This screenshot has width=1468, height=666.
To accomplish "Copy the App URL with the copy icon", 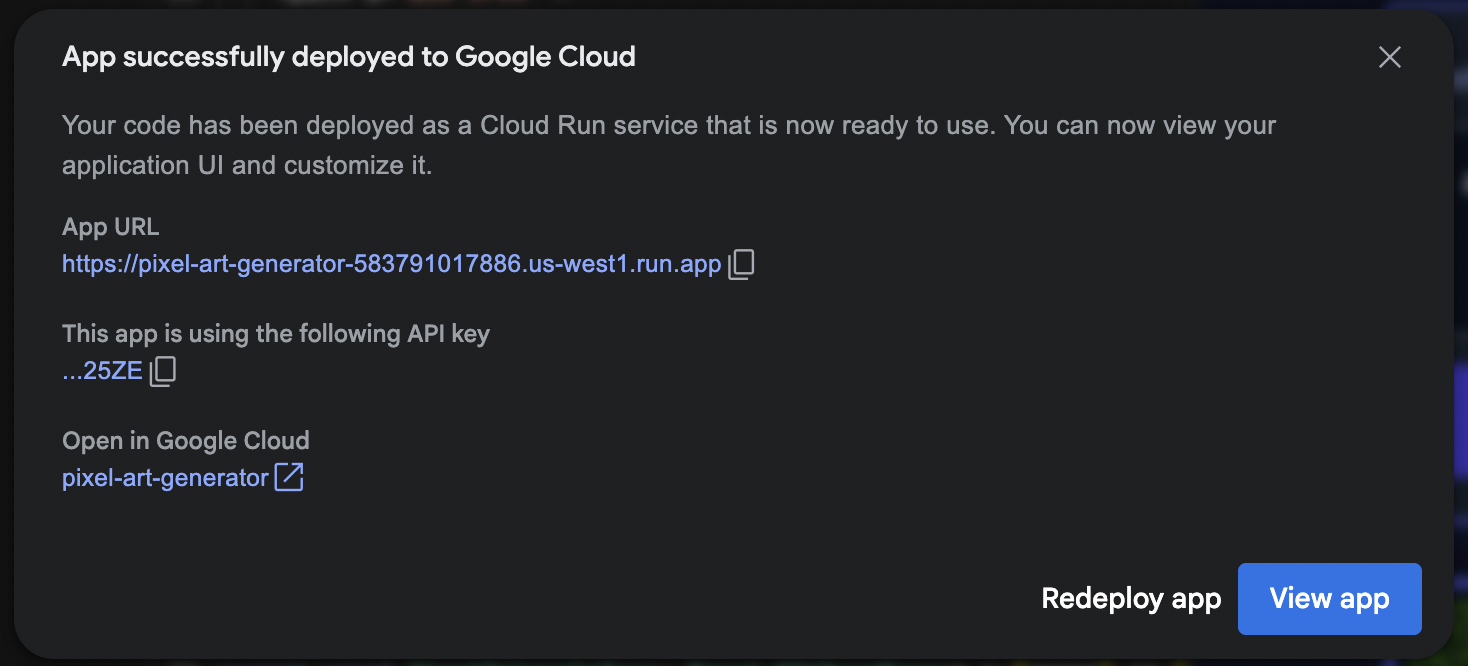I will [x=741, y=264].
